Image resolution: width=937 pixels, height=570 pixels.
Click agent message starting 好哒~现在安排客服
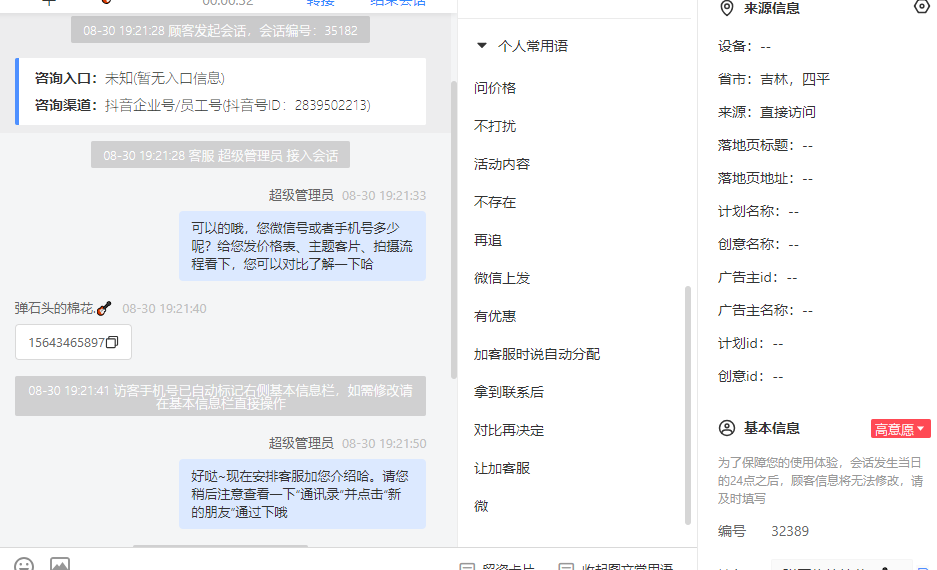point(302,494)
